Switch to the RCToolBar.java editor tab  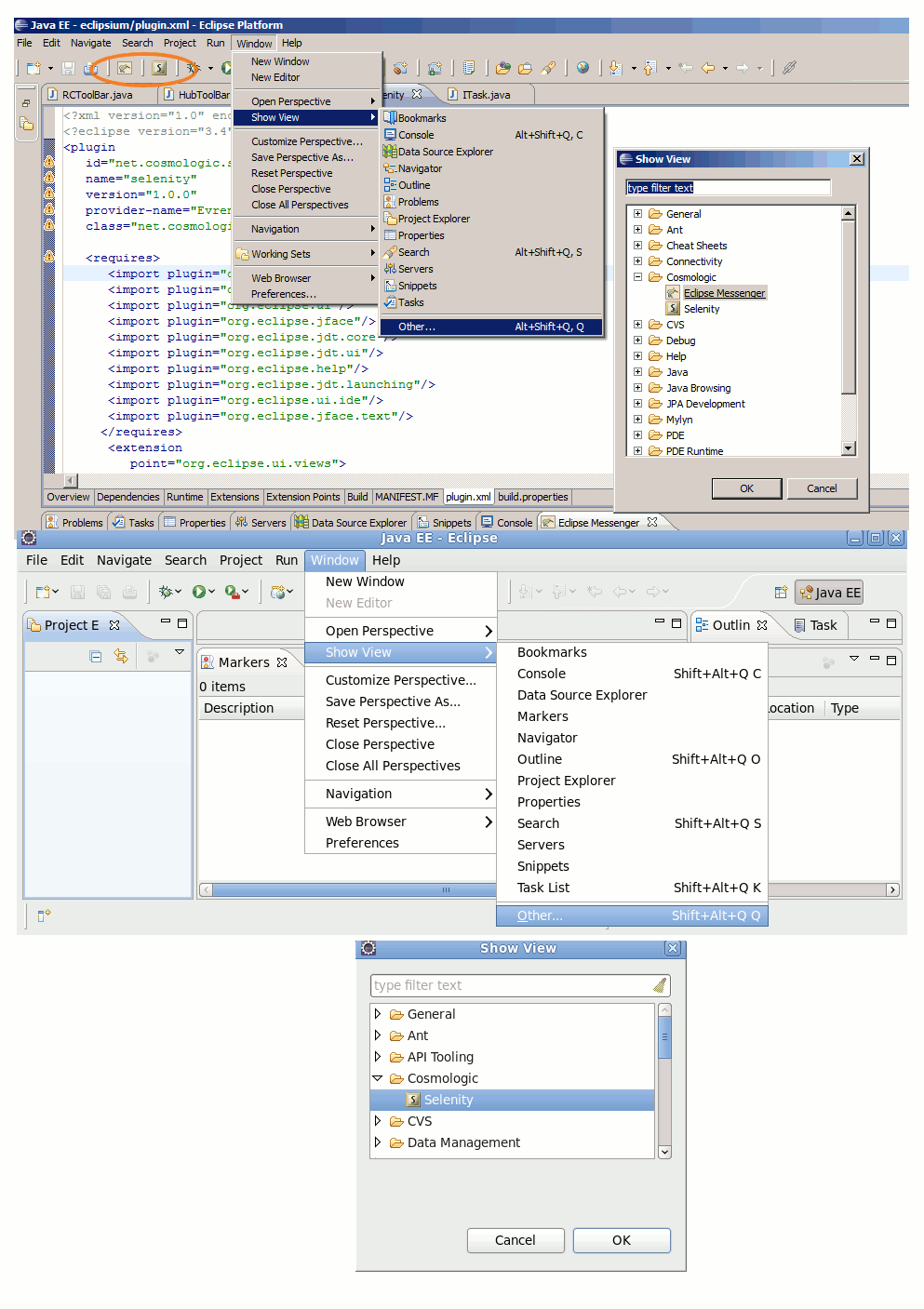(x=98, y=95)
